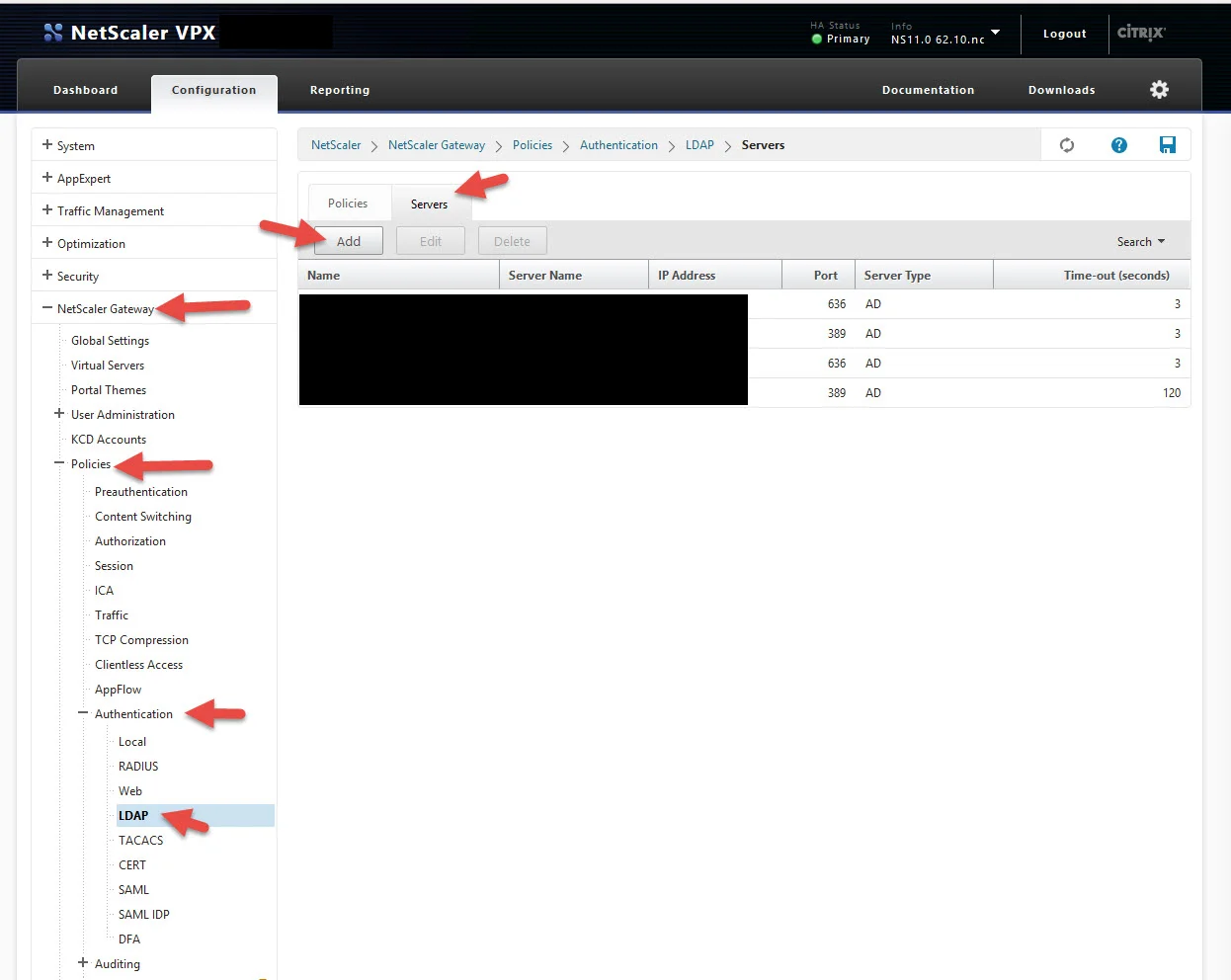Screen dimensions: 1231x980
Task: Click the Logout link
Action: 1064,34
